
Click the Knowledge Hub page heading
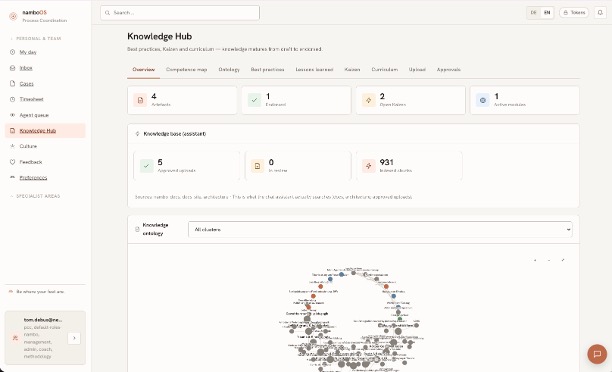(160, 36)
